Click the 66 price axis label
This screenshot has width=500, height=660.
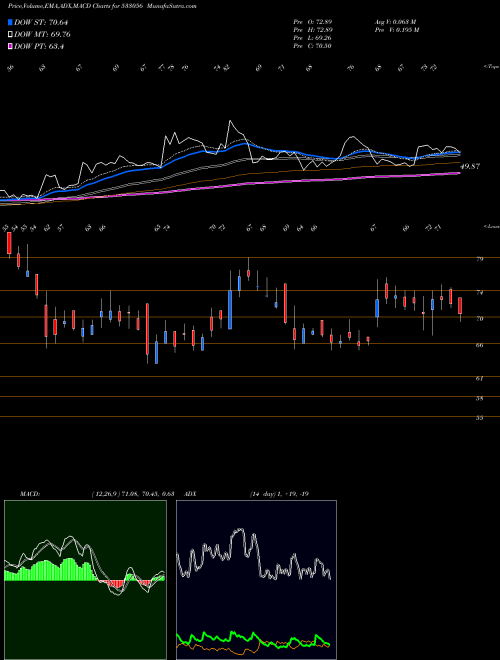[479, 345]
